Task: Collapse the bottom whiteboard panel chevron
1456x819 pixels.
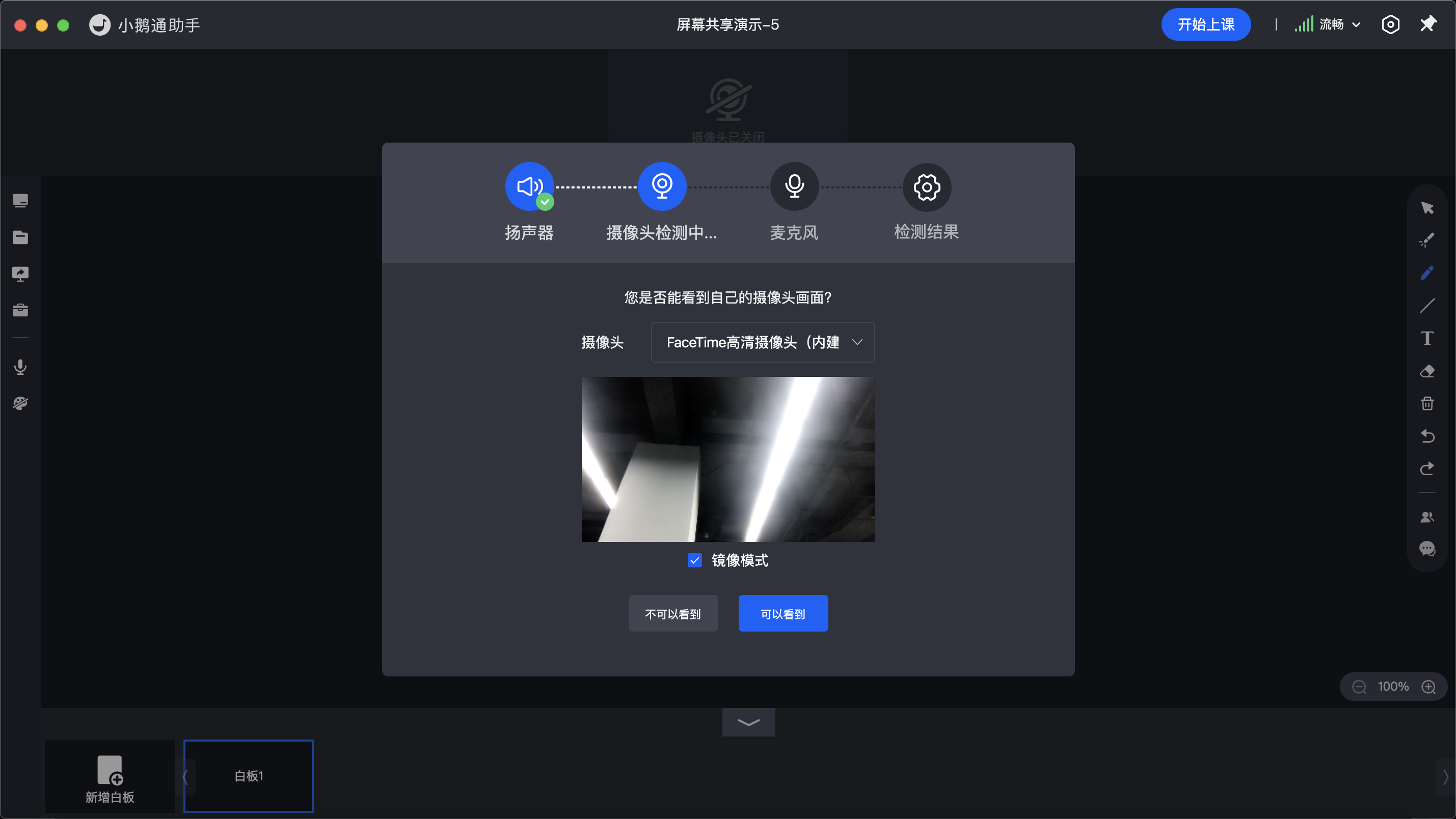Action: (x=748, y=722)
